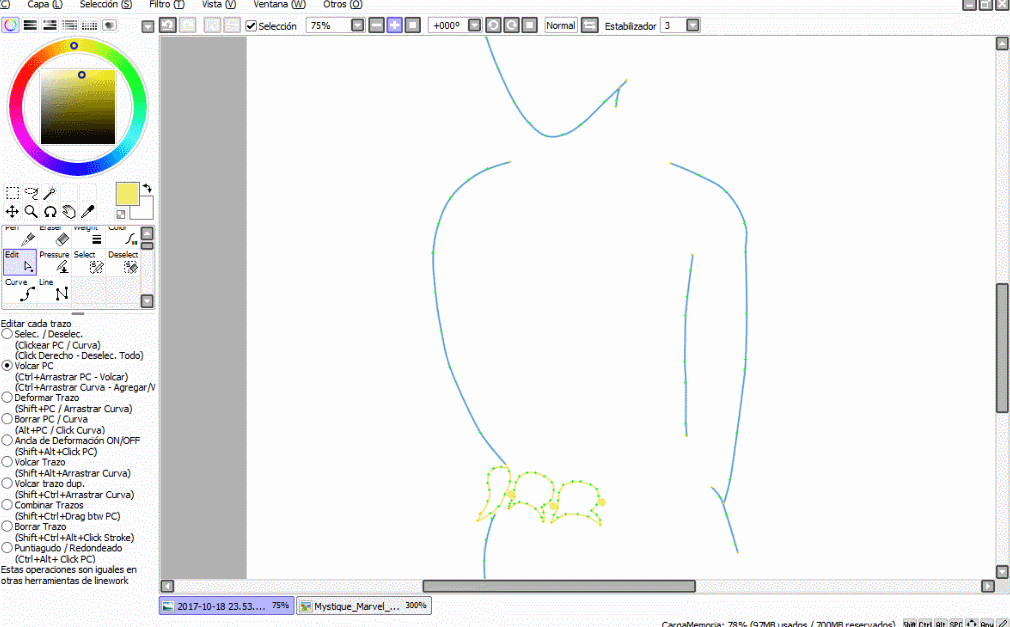Open the zoom percentage dropdown
The image size is (1010, 627).
tap(357, 25)
